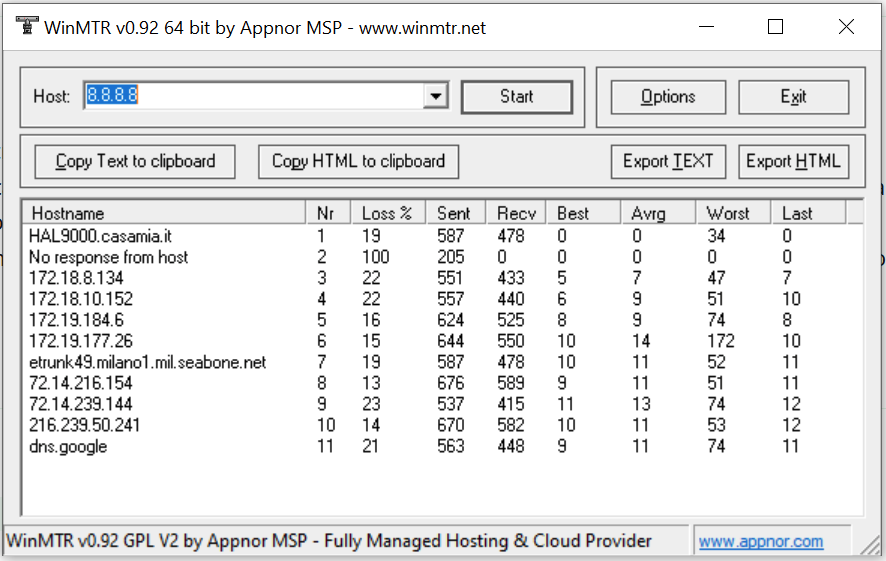Click the Recv column header
886x561 pixels.
pyautogui.click(x=516, y=214)
